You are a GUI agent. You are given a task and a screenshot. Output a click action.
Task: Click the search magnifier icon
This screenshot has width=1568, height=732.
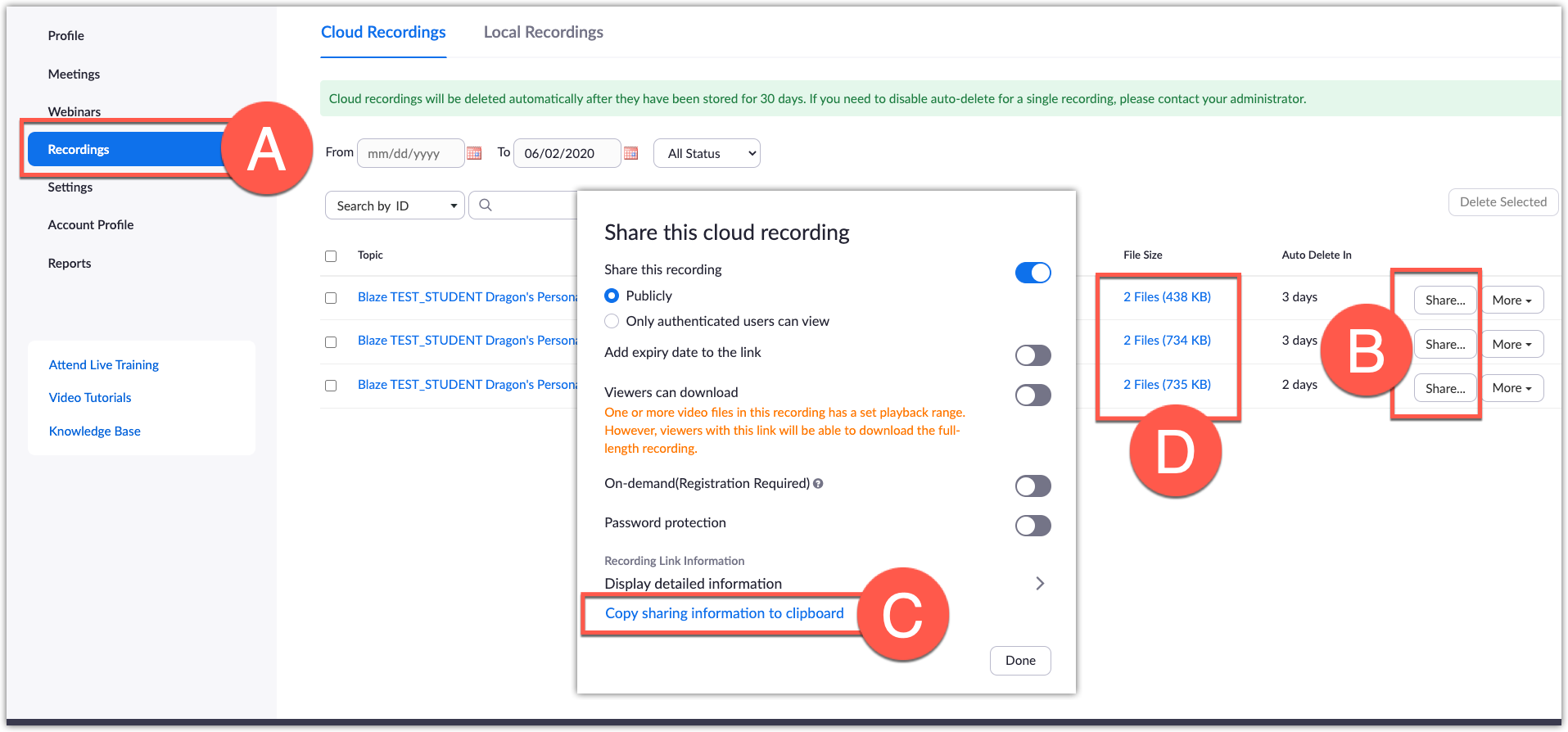point(486,206)
